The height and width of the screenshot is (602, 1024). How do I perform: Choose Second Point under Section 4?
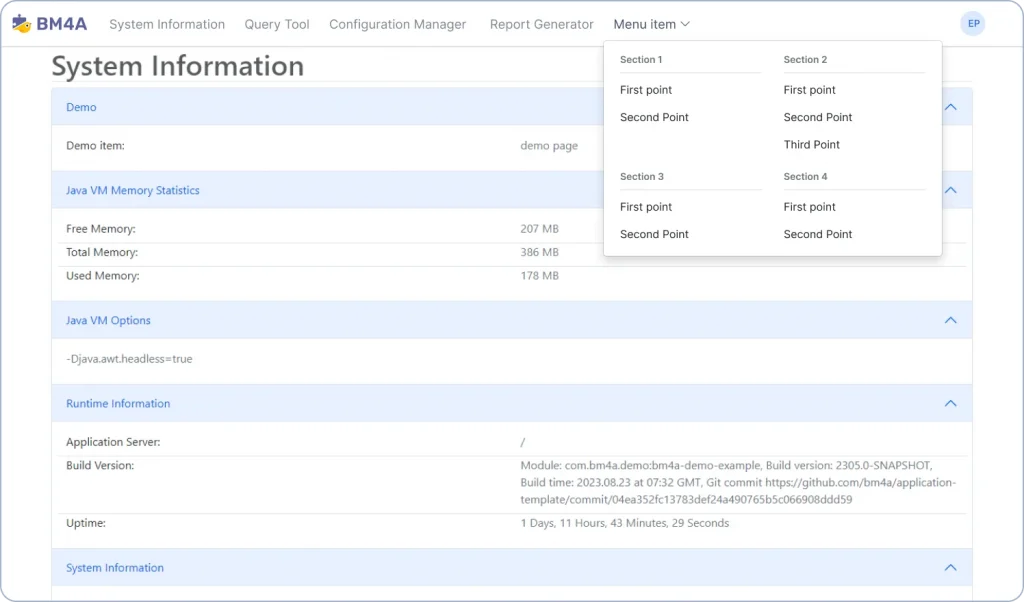coord(818,234)
